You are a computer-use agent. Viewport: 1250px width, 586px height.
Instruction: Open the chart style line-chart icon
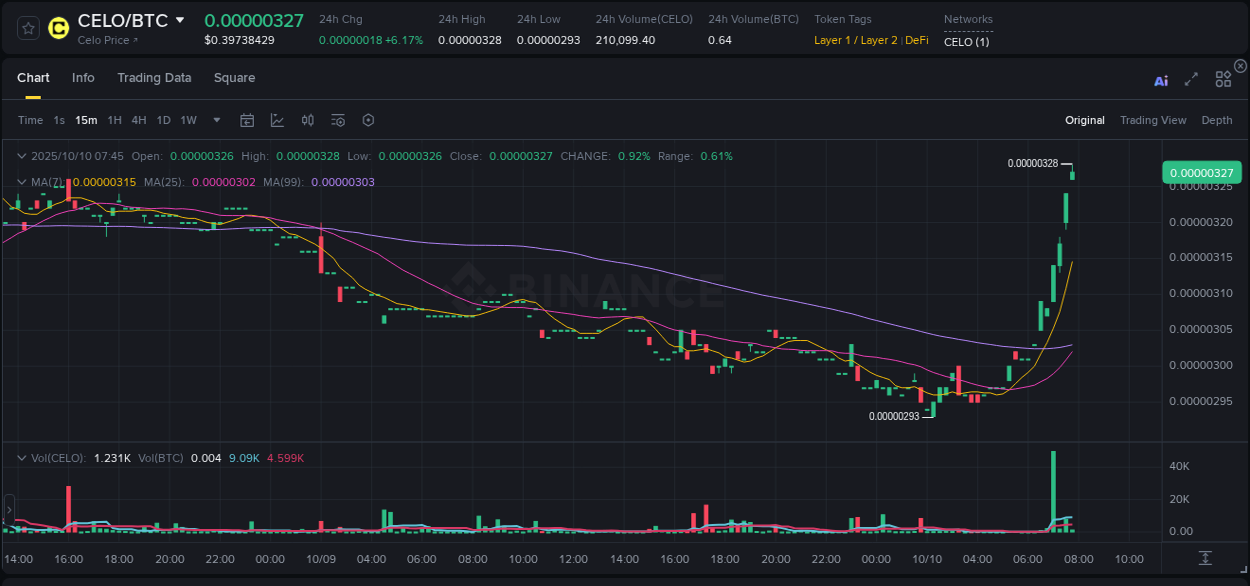pos(277,120)
